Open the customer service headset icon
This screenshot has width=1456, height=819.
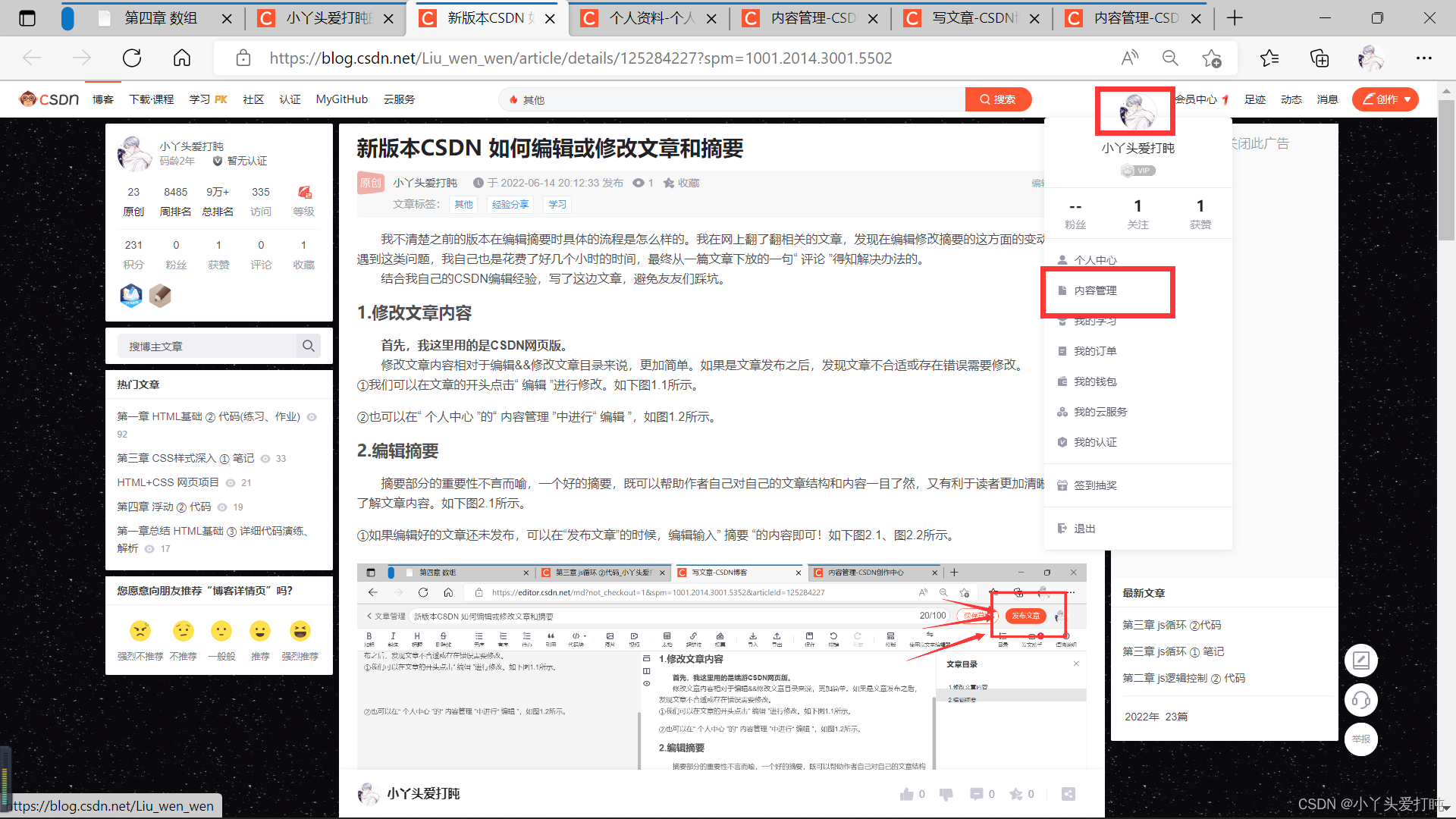1360,700
